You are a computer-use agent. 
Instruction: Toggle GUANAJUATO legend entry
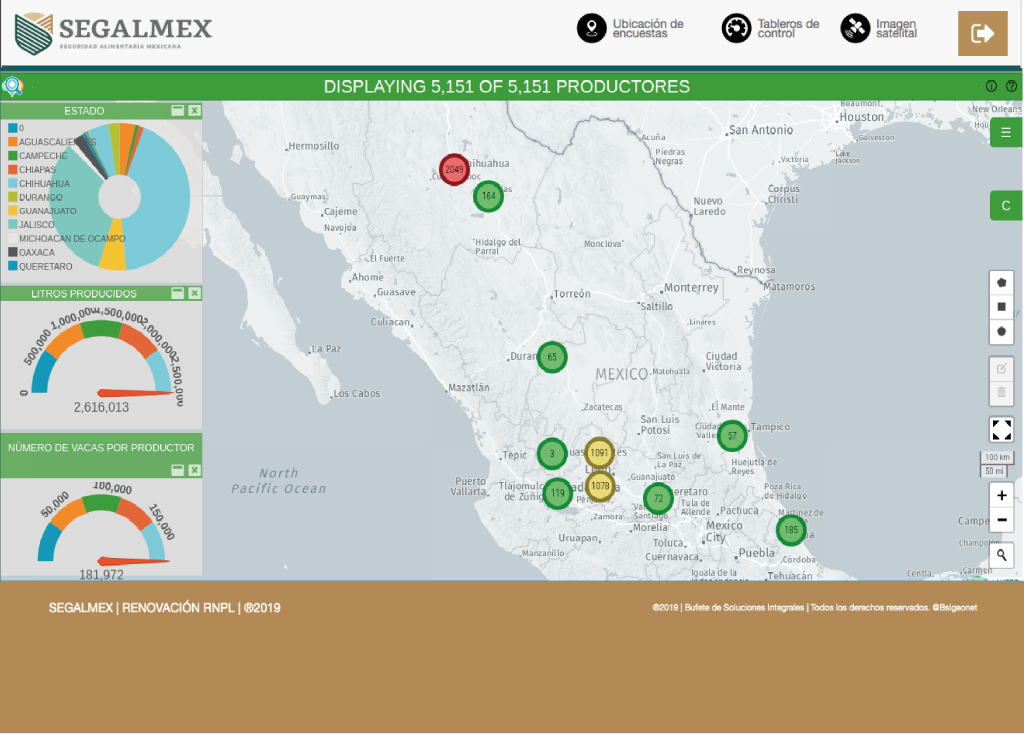tap(47, 211)
